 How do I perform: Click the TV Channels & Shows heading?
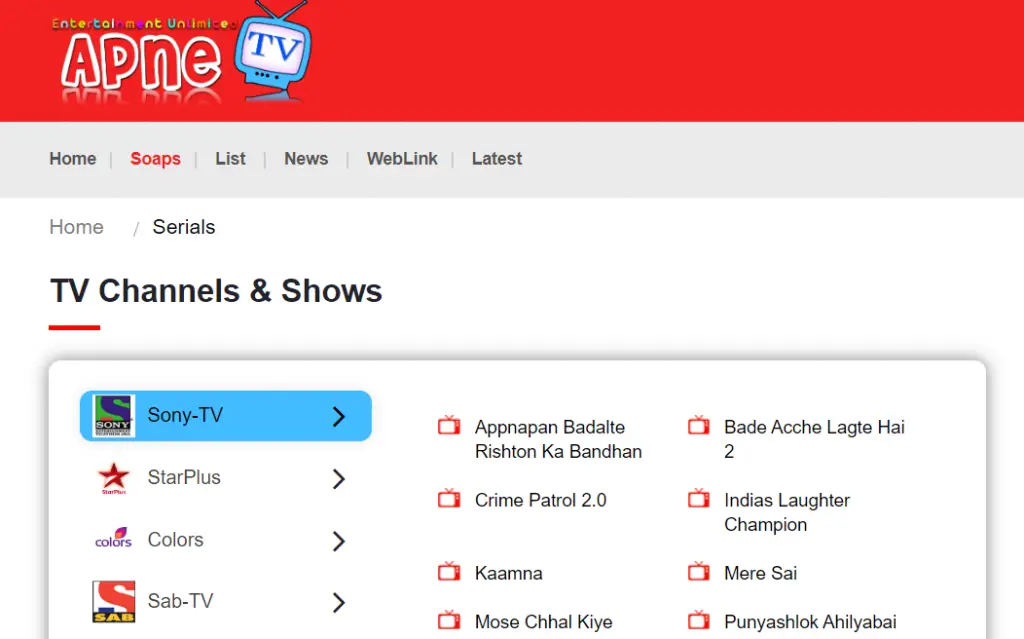coord(216,291)
